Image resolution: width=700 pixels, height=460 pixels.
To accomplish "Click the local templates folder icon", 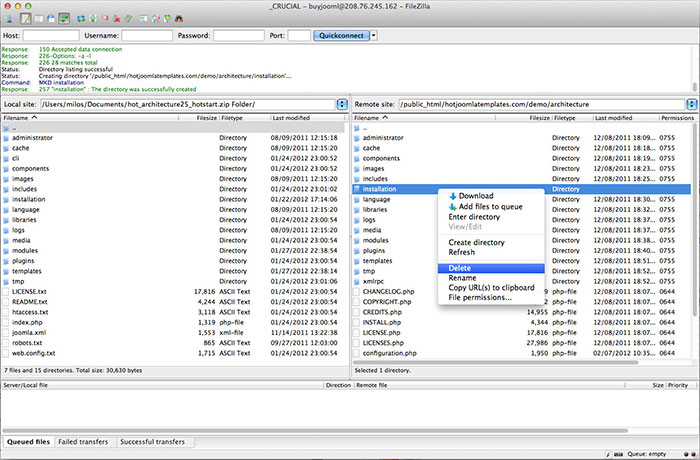I will (6, 271).
